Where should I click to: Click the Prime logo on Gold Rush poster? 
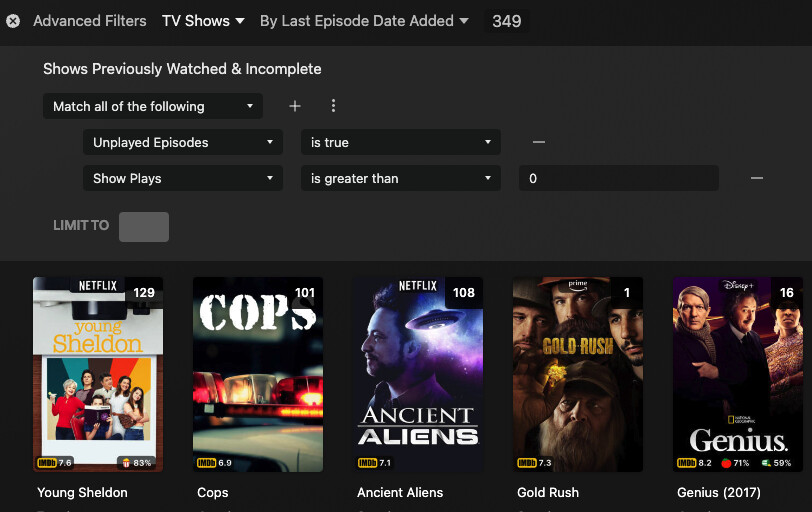coord(578,284)
